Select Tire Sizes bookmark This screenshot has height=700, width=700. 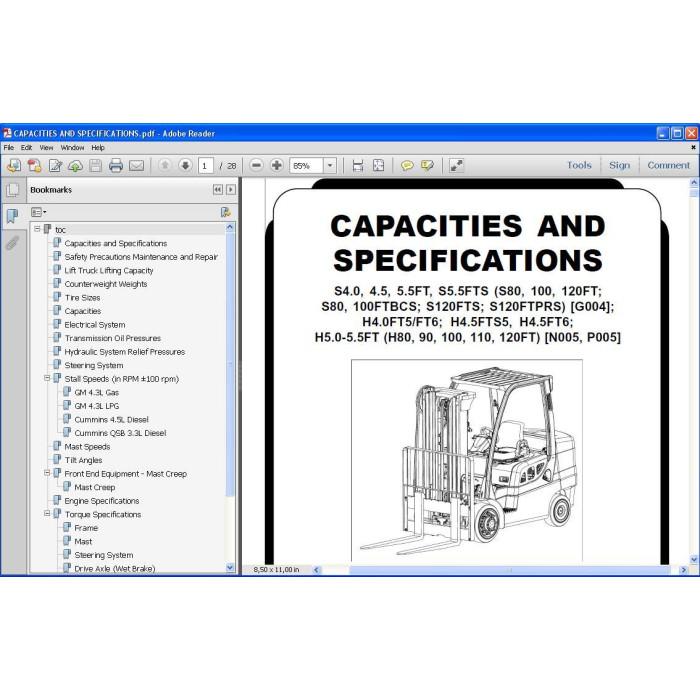[82, 298]
